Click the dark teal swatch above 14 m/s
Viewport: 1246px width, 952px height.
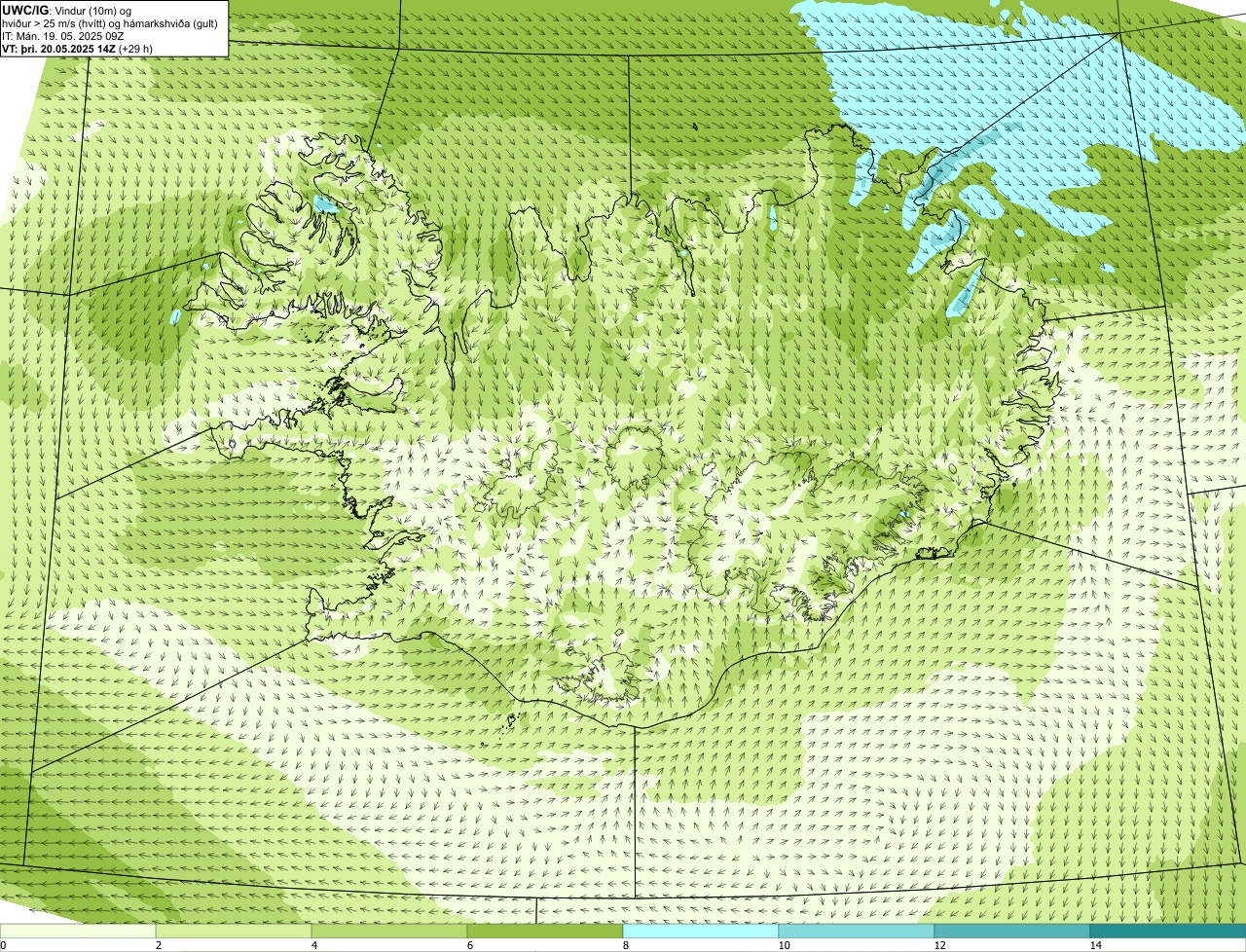pyautogui.click(x=1168, y=932)
